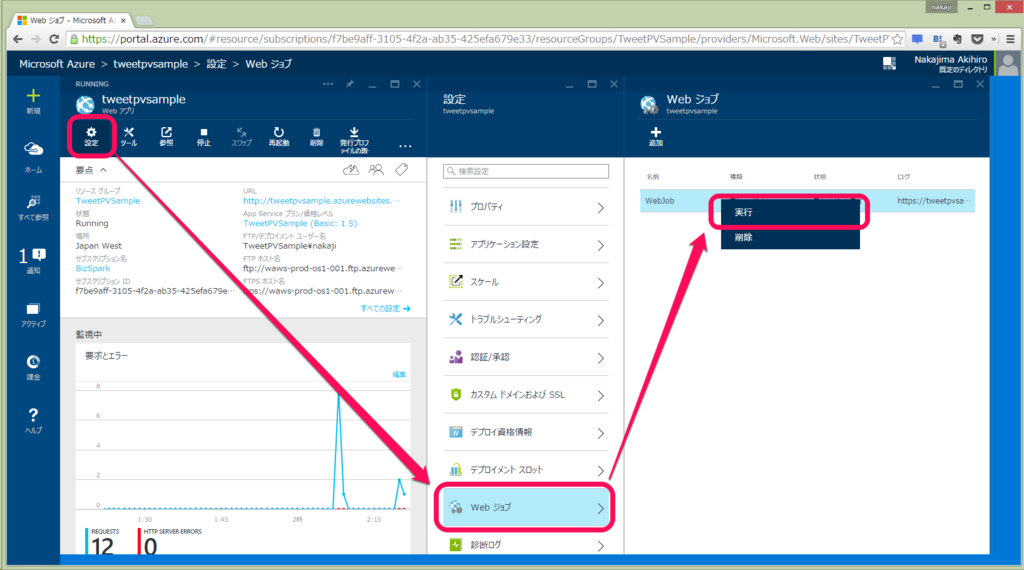
Task: Open TweetPVSample resource group link
Action: 108,201
